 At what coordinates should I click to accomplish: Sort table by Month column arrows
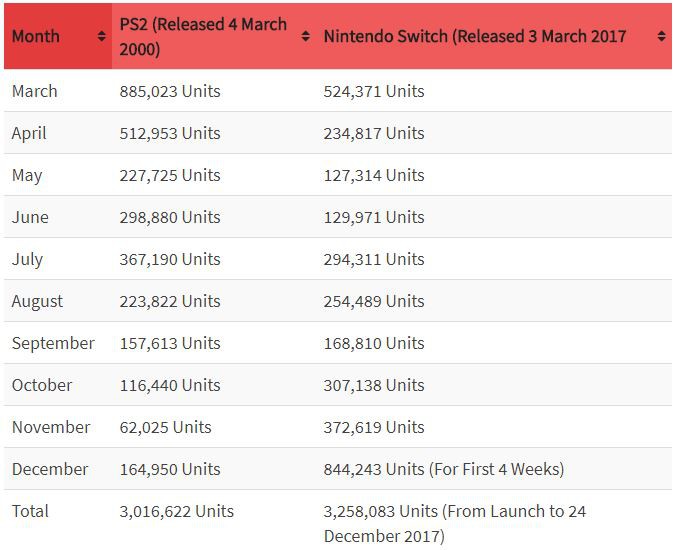(x=101, y=36)
